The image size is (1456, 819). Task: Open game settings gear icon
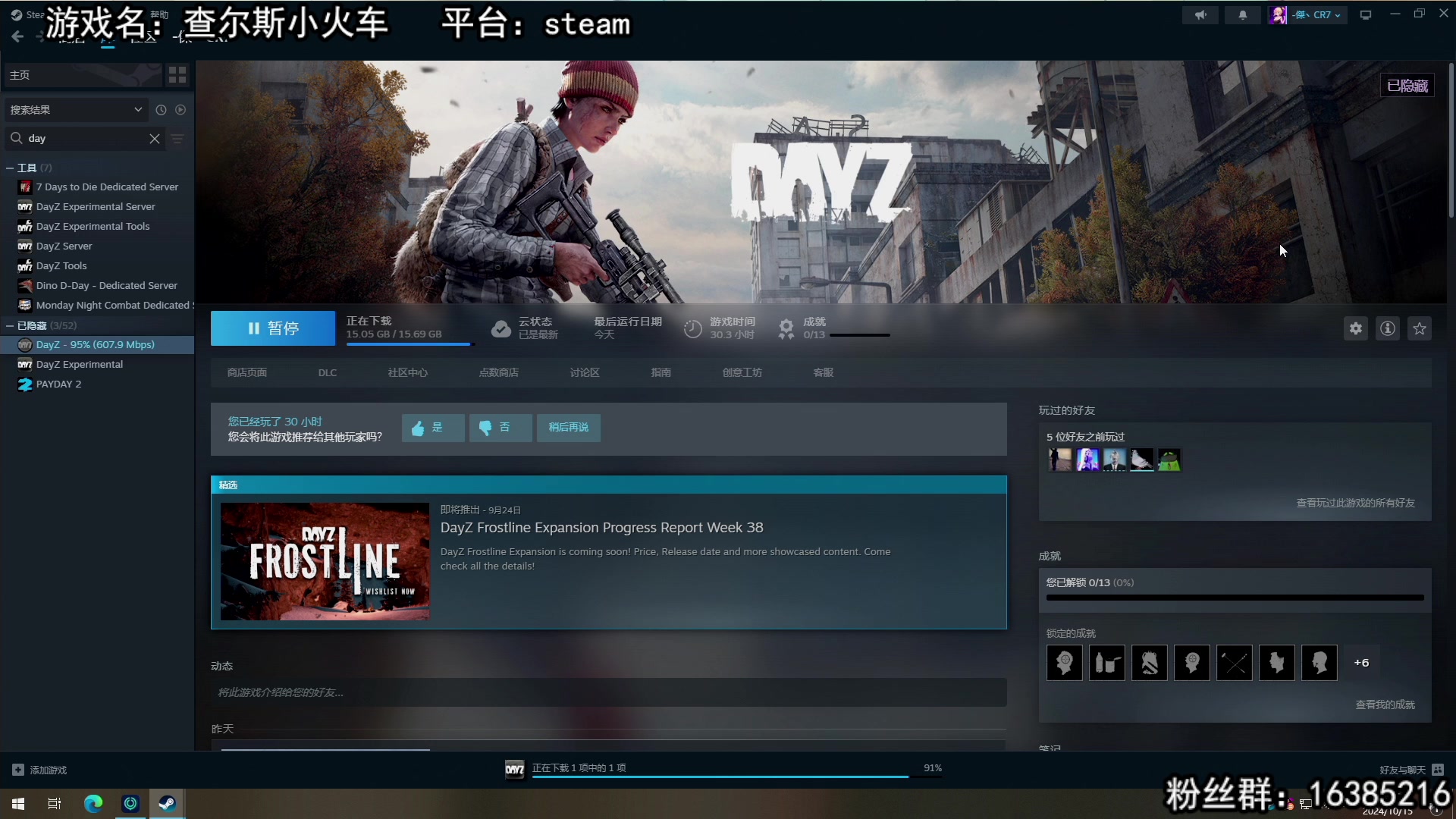1356,328
